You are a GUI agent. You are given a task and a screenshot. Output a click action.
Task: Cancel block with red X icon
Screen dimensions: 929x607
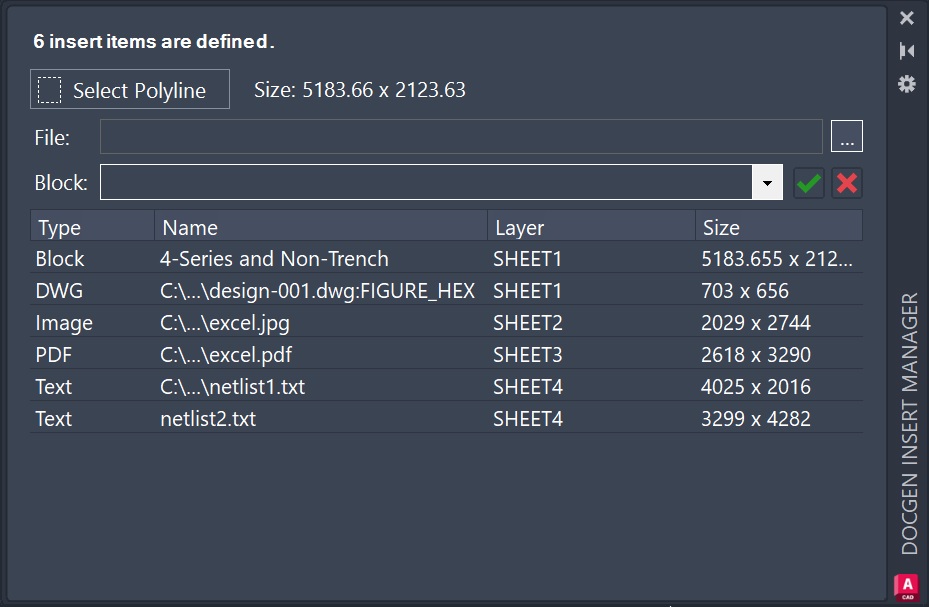click(x=847, y=183)
